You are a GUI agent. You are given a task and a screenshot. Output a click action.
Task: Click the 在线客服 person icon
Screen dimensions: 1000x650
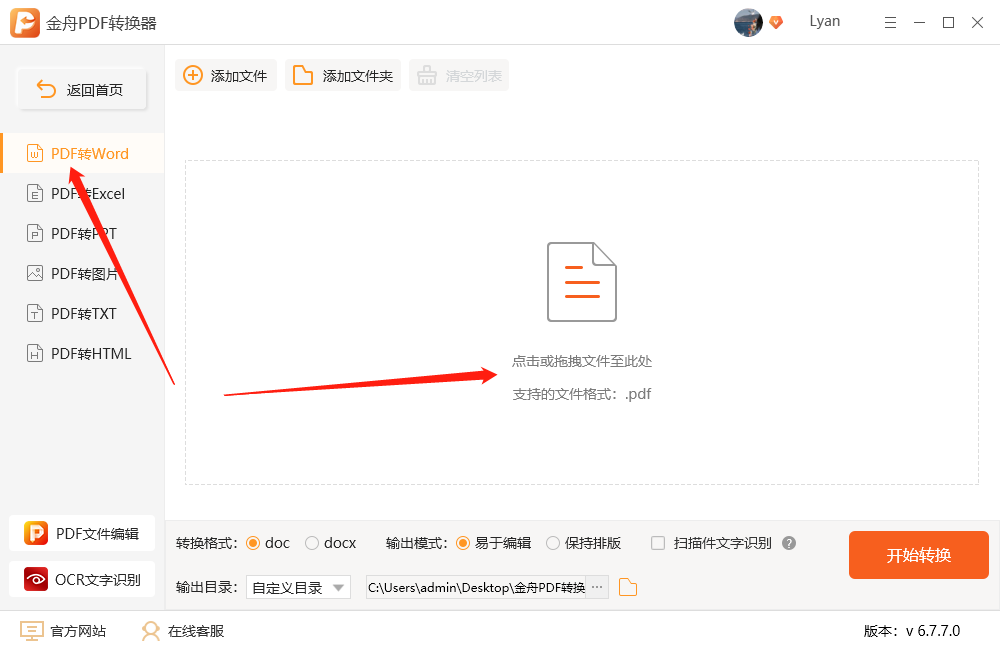(x=151, y=631)
